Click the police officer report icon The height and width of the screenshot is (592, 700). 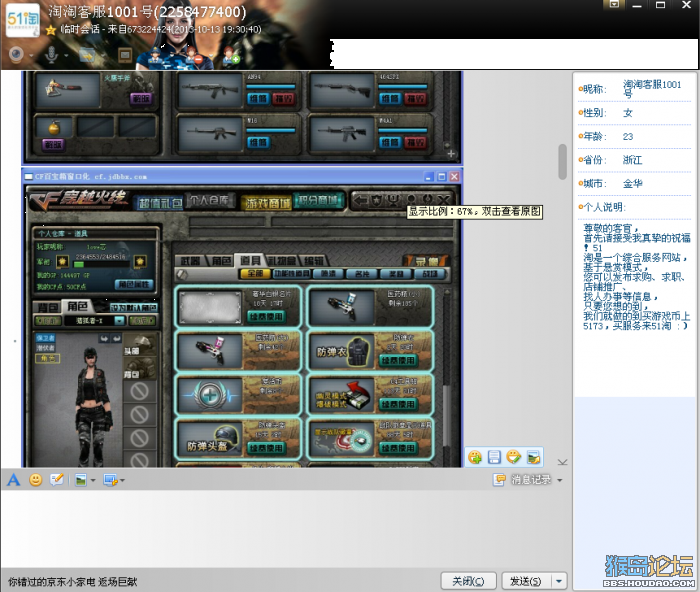[155, 55]
